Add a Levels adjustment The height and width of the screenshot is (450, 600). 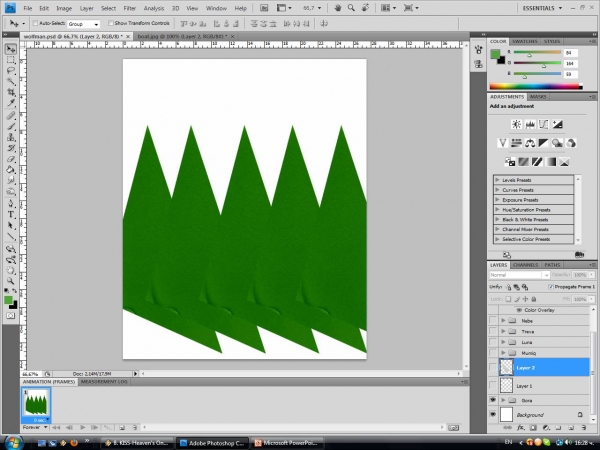pos(530,124)
